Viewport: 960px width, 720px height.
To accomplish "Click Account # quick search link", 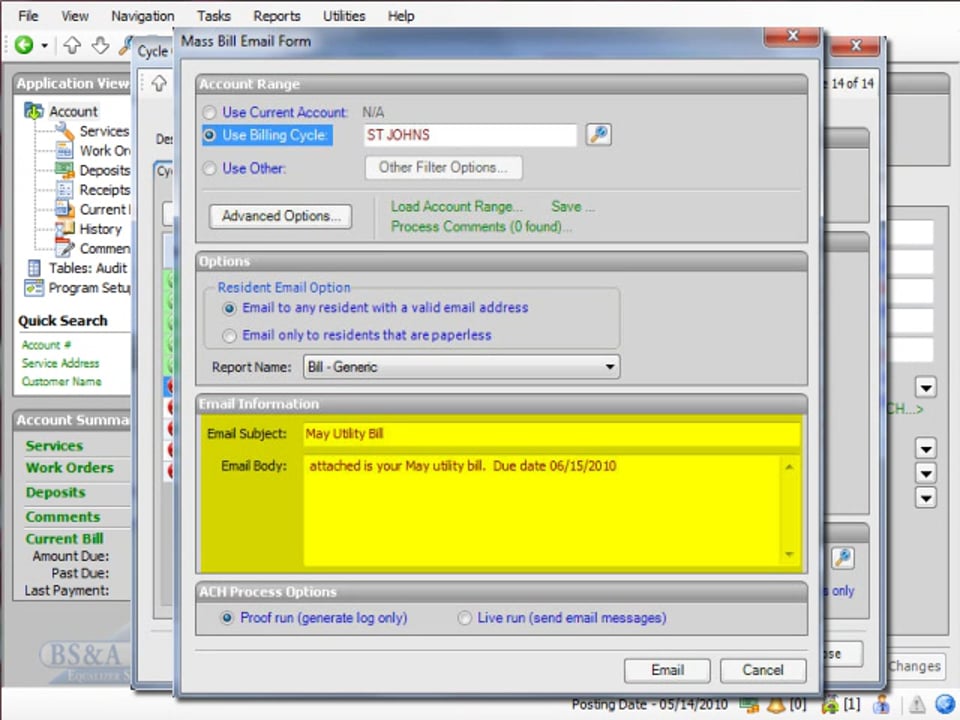I will 47,345.
